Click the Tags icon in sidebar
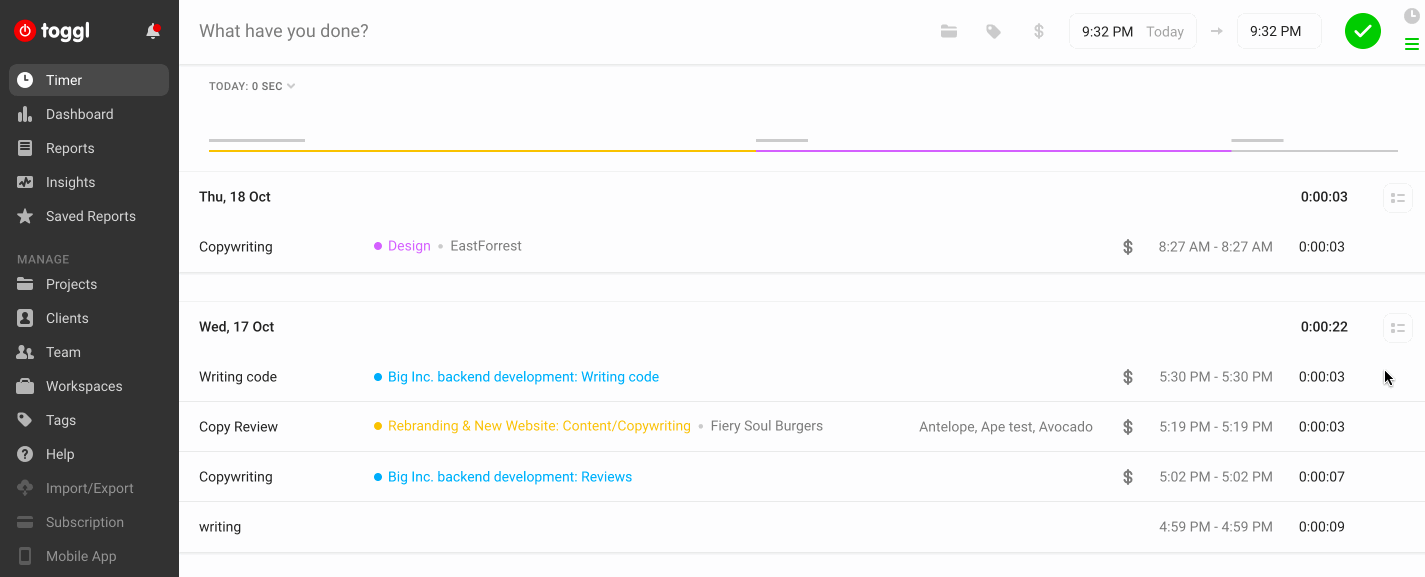 tap(25, 420)
